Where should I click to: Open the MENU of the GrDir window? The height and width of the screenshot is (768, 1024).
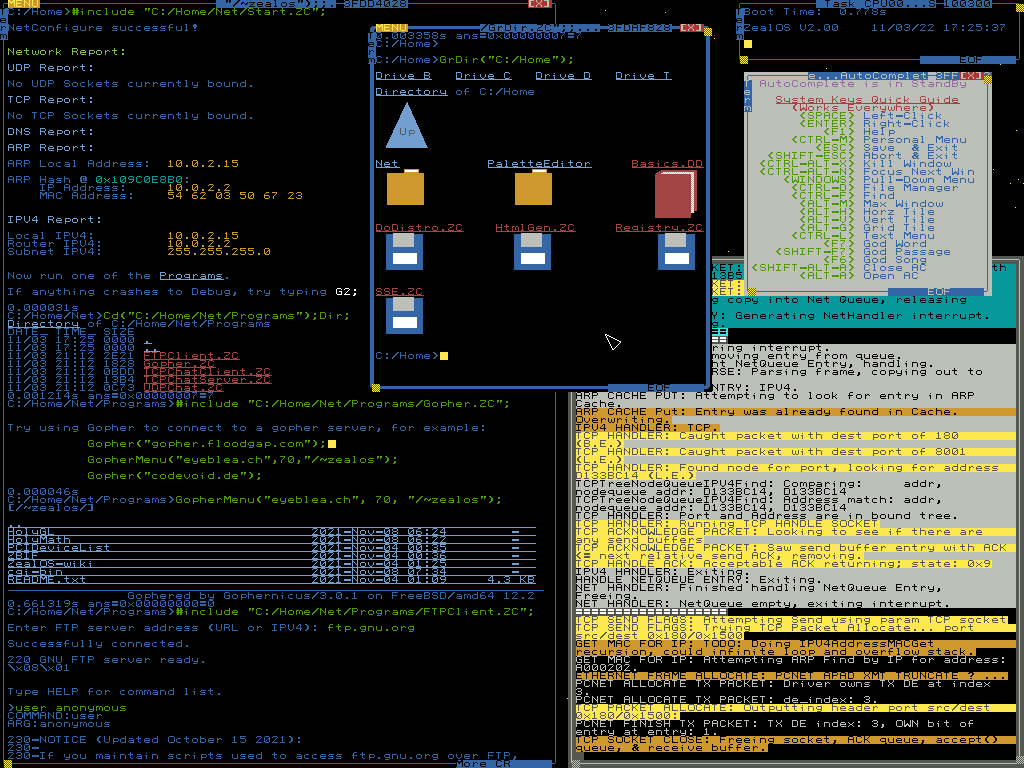click(391, 28)
